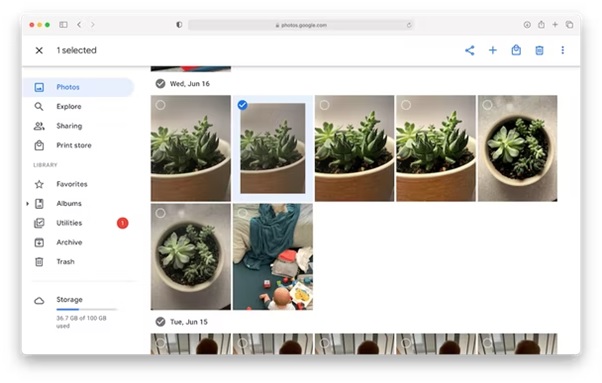Select top-down succulent photo checkbox in first row
The width and height of the screenshot is (602, 383).
(x=487, y=105)
